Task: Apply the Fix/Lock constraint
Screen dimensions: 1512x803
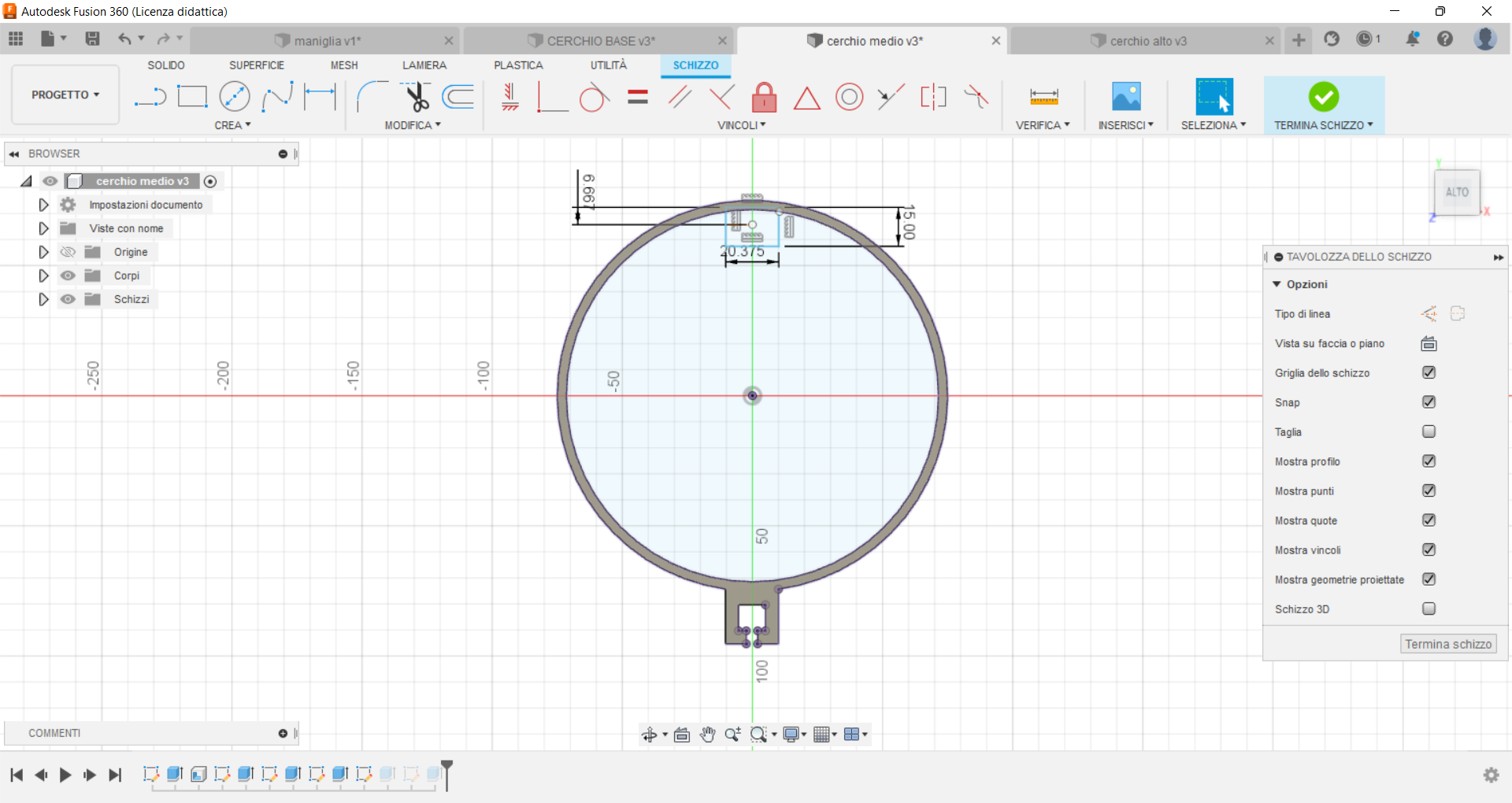Action: coord(764,96)
